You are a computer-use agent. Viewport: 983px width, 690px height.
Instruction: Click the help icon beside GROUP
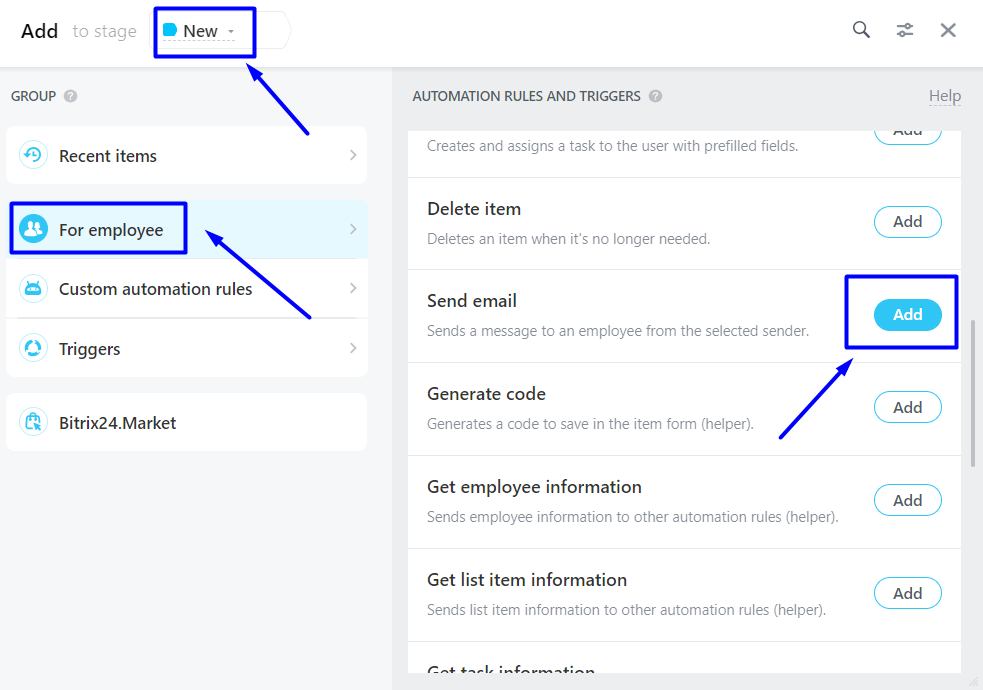(71, 96)
